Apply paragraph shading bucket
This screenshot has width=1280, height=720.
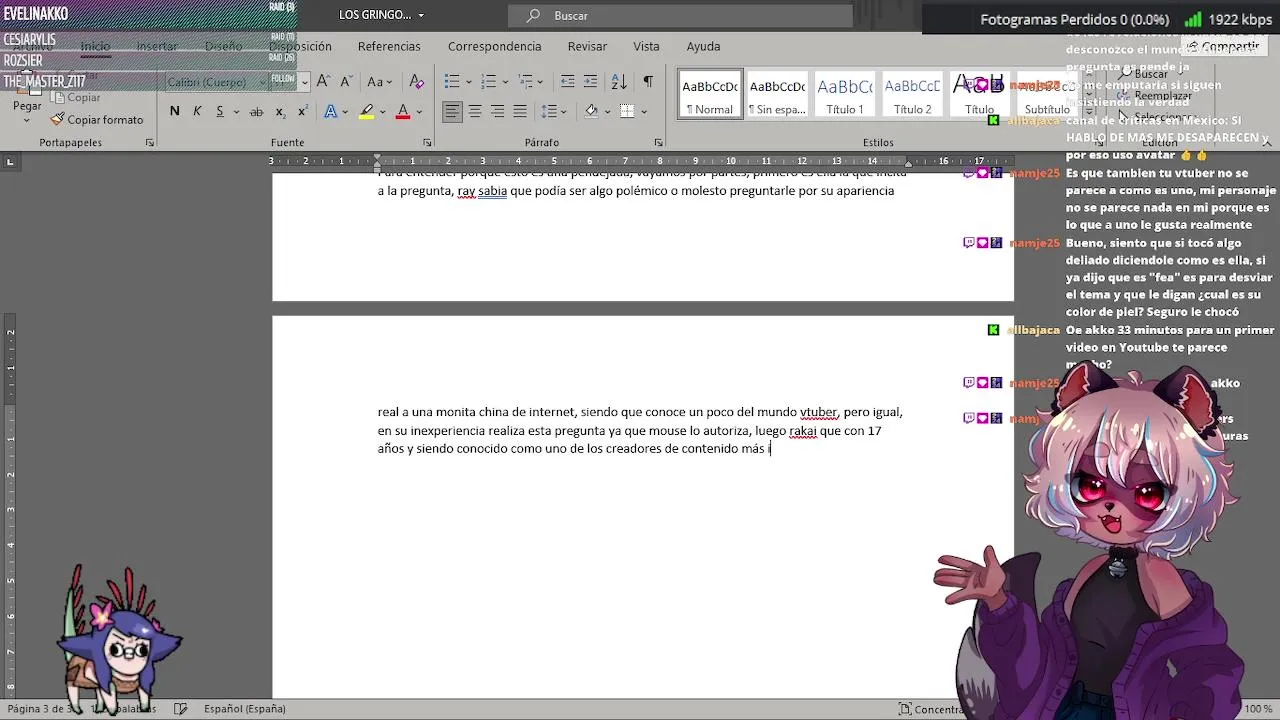point(591,111)
